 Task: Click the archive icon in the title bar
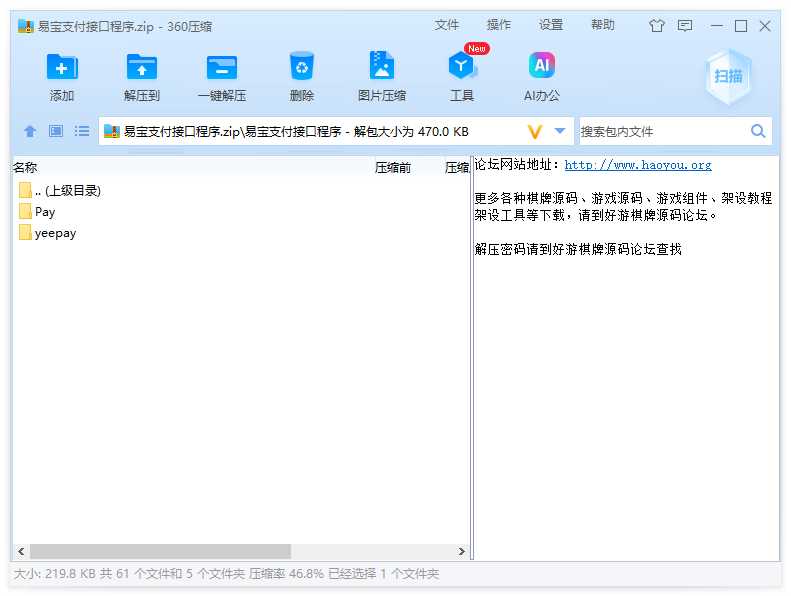[x=26, y=26]
